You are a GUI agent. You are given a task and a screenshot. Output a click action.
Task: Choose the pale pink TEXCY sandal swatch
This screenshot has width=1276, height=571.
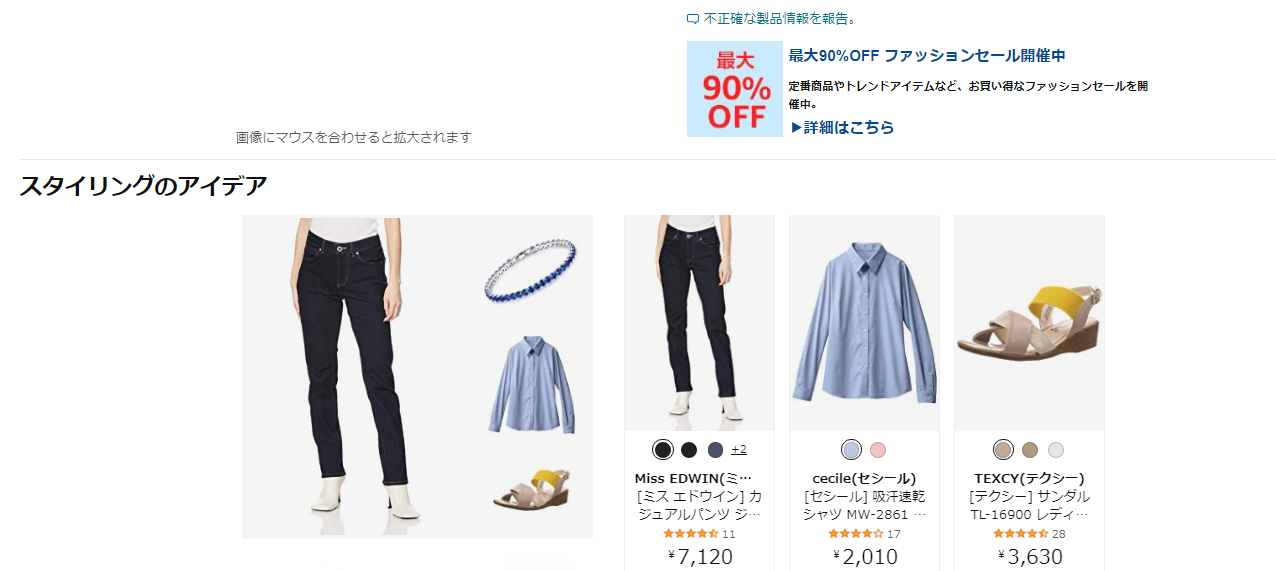(1056, 450)
